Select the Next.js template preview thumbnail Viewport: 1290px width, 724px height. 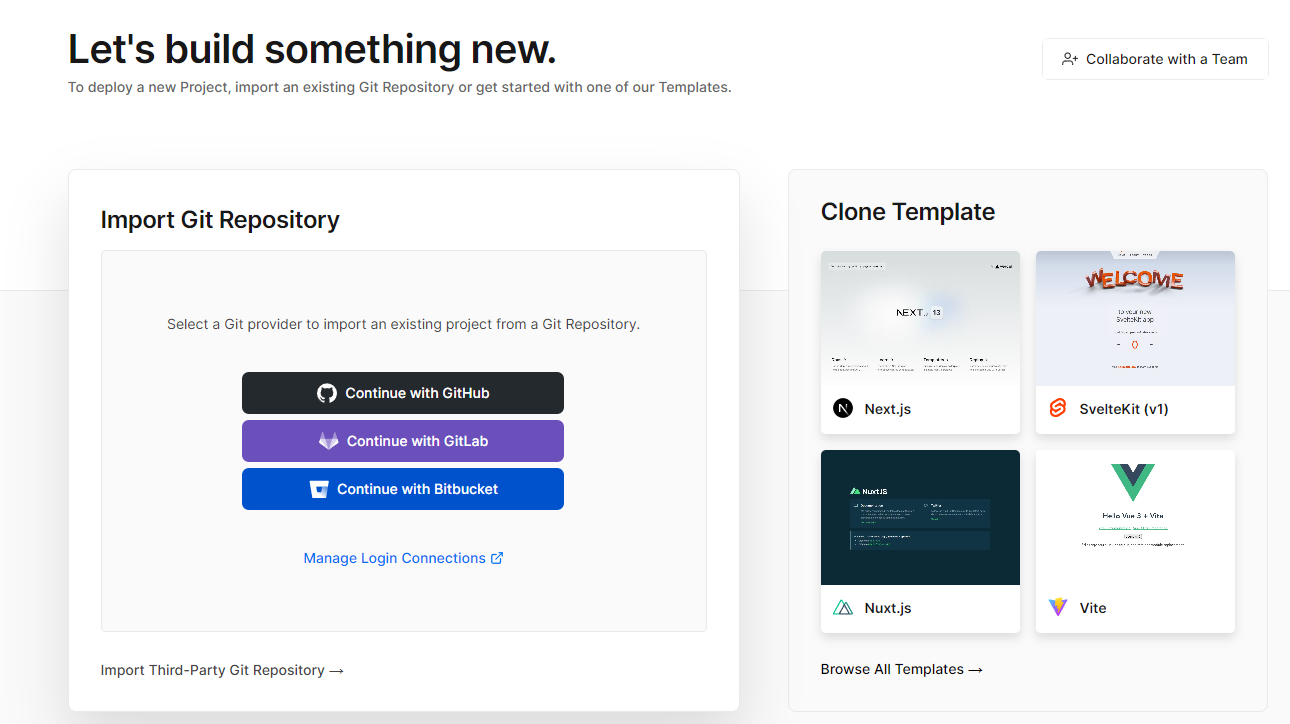[920, 318]
